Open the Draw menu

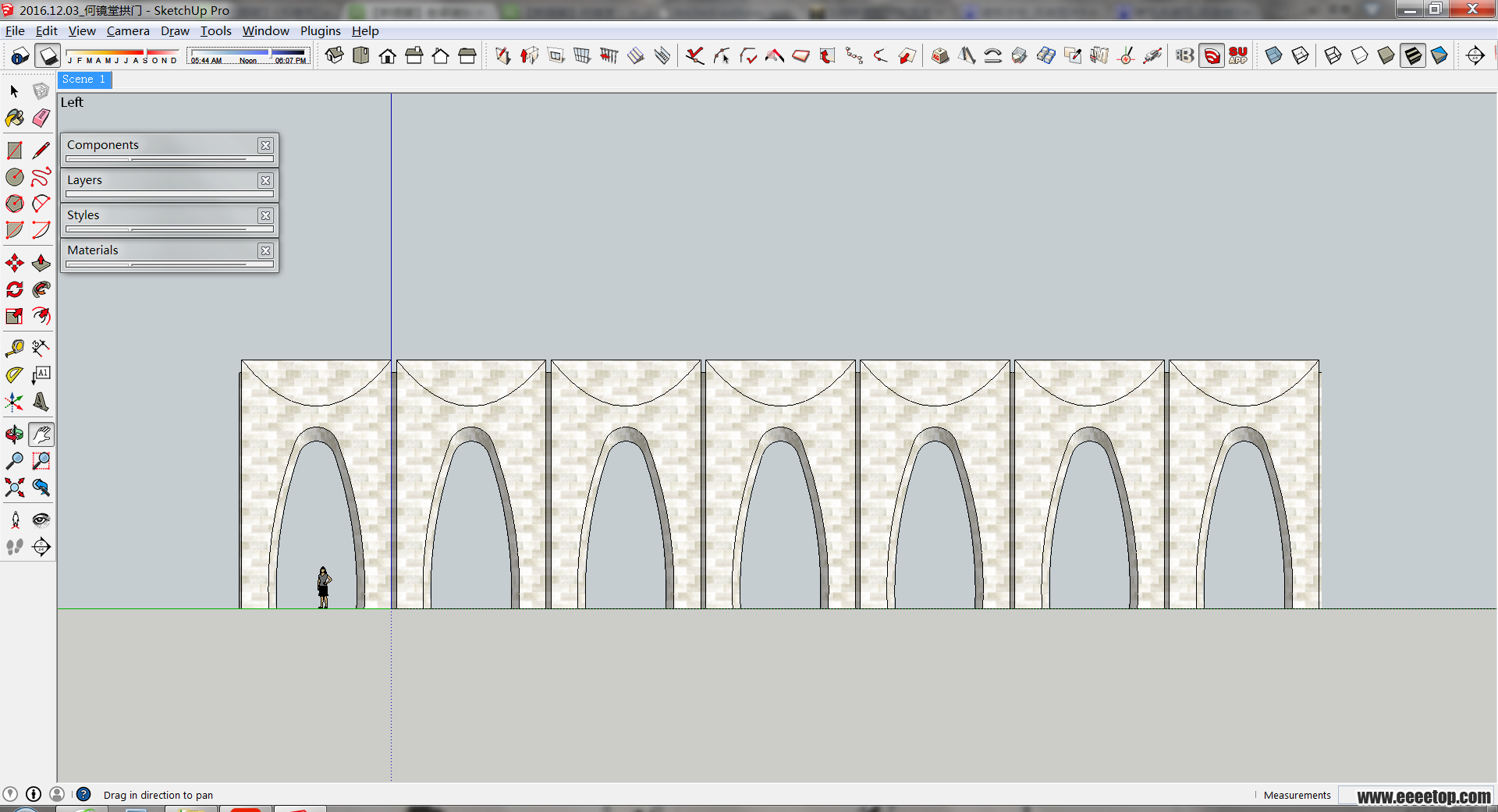pos(175,30)
